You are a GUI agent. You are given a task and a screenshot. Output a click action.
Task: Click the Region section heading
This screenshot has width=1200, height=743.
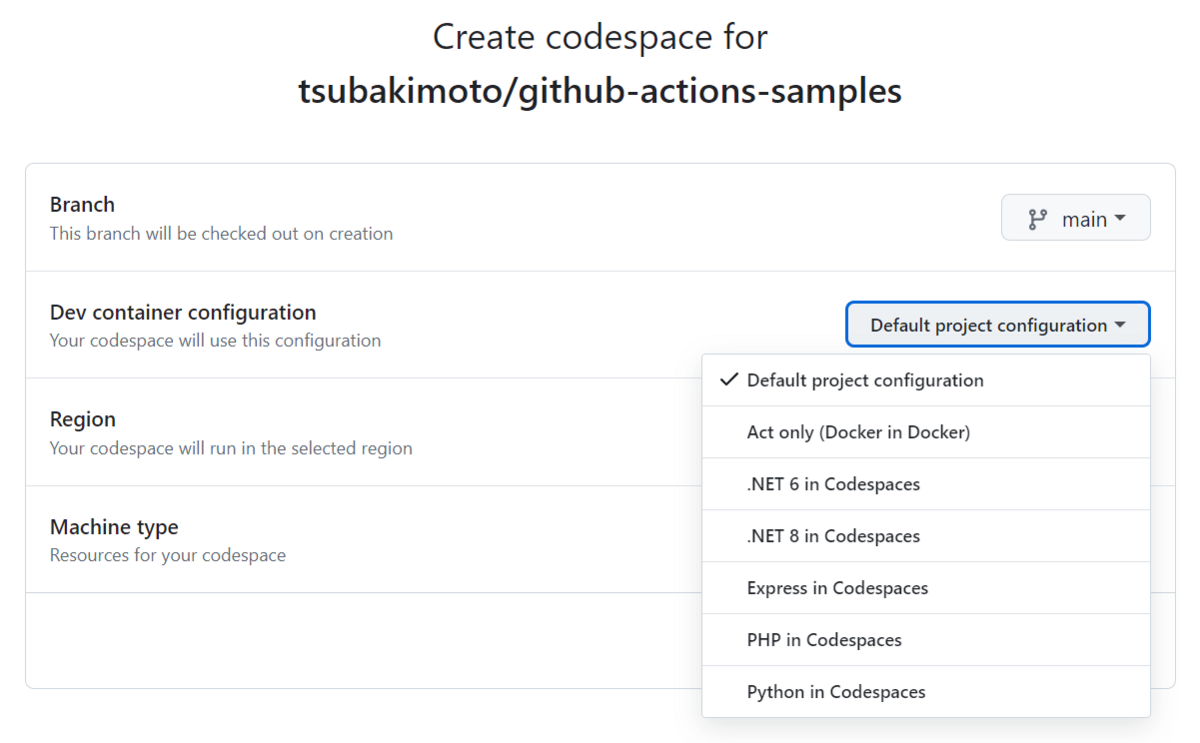(83, 419)
